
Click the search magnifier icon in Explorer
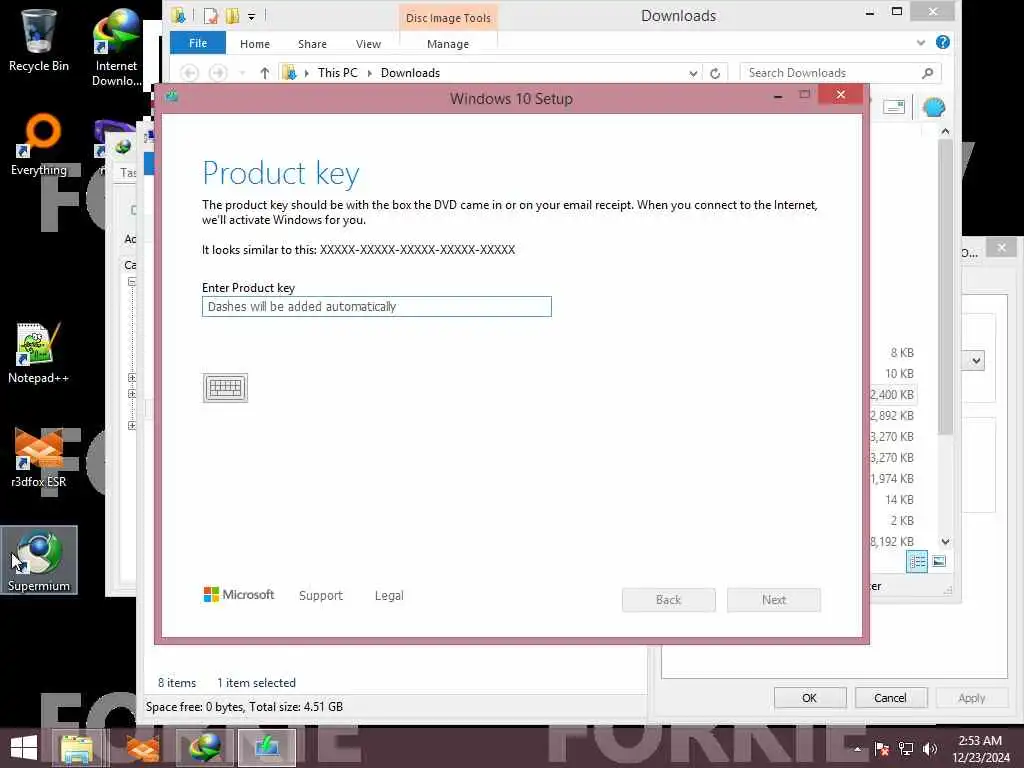[x=927, y=72]
